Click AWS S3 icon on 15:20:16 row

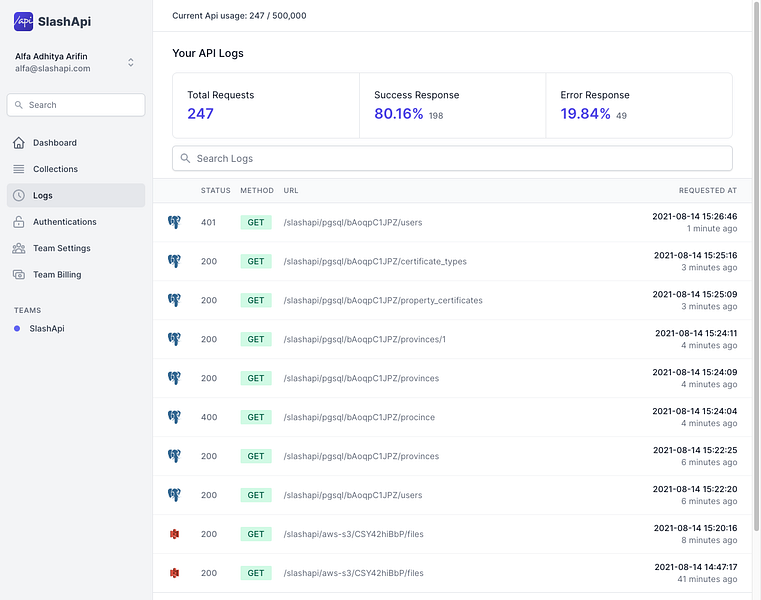(174, 534)
